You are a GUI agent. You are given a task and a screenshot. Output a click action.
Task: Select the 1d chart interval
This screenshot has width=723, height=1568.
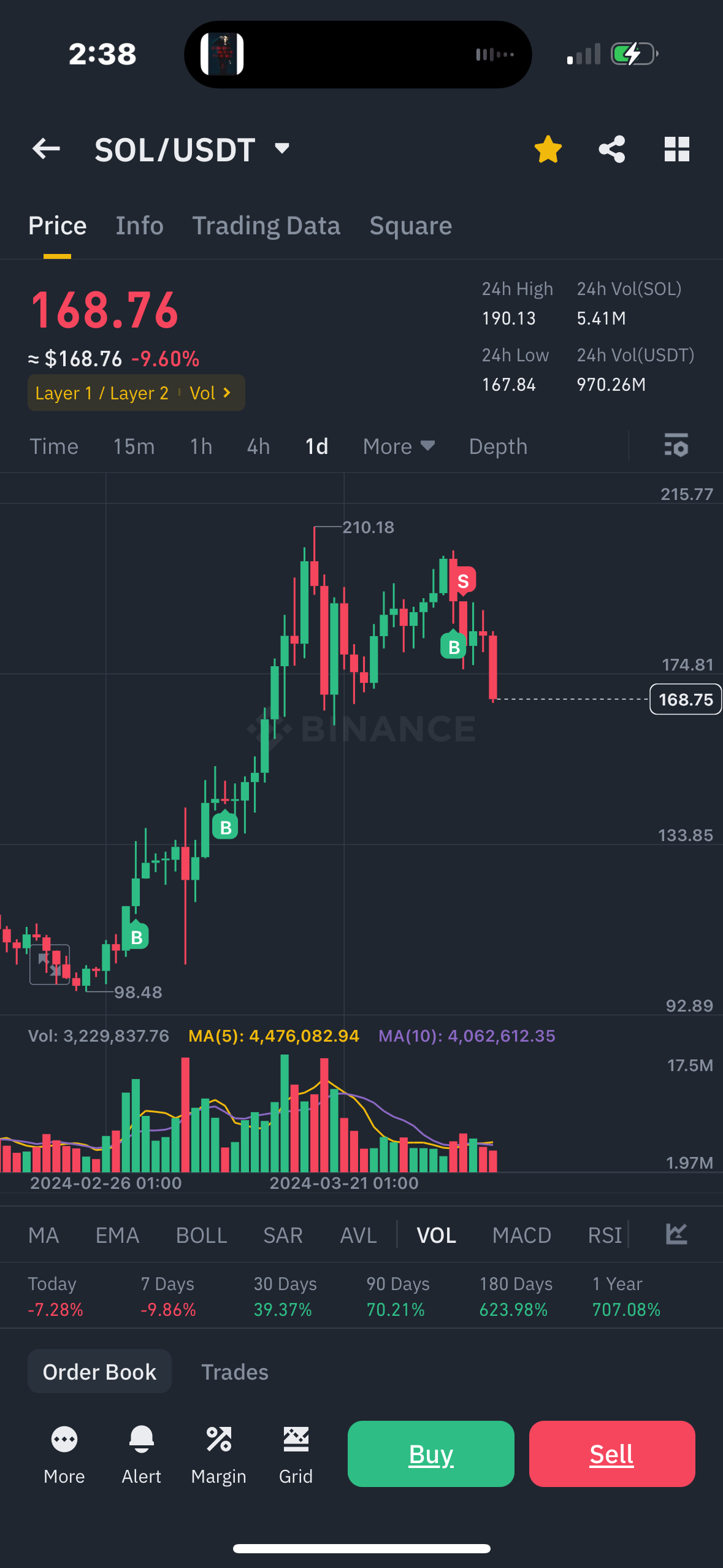[x=316, y=447]
